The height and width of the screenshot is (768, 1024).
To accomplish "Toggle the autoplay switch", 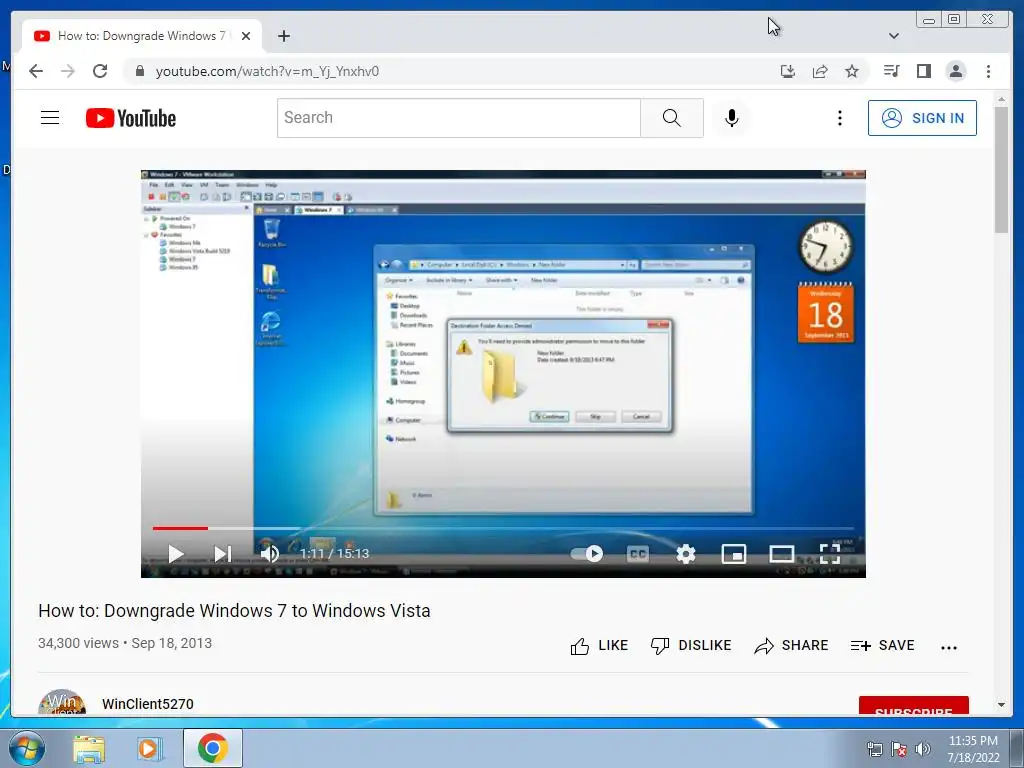I will 586,554.
